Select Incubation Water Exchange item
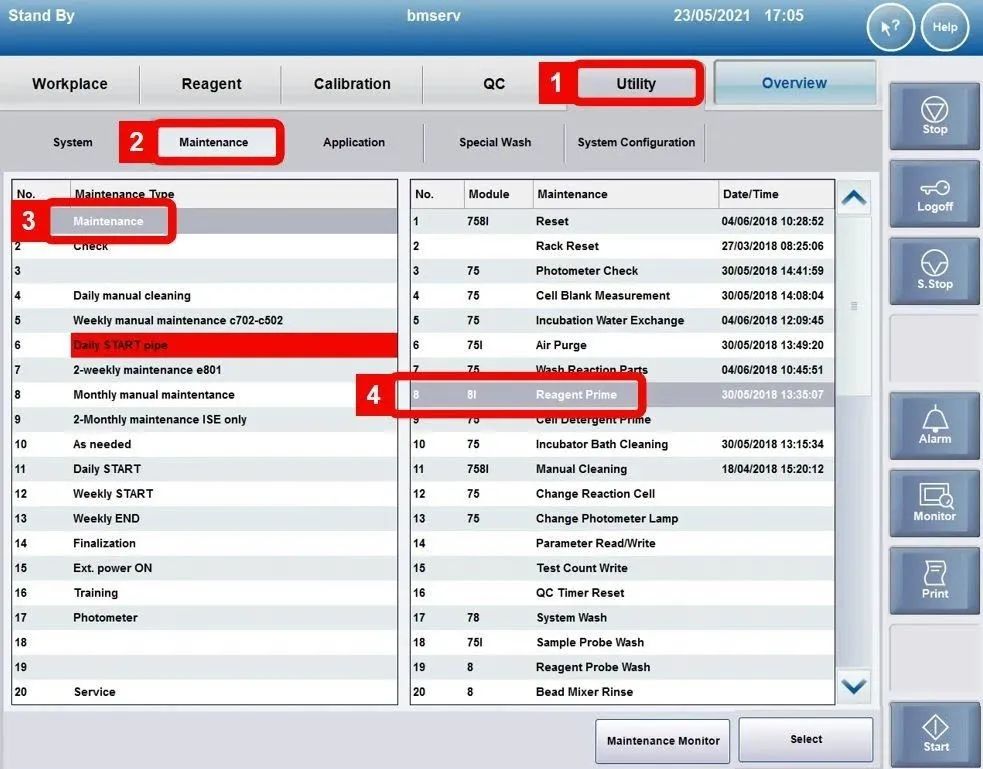Viewport: 983px width, 769px height. (623, 320)
